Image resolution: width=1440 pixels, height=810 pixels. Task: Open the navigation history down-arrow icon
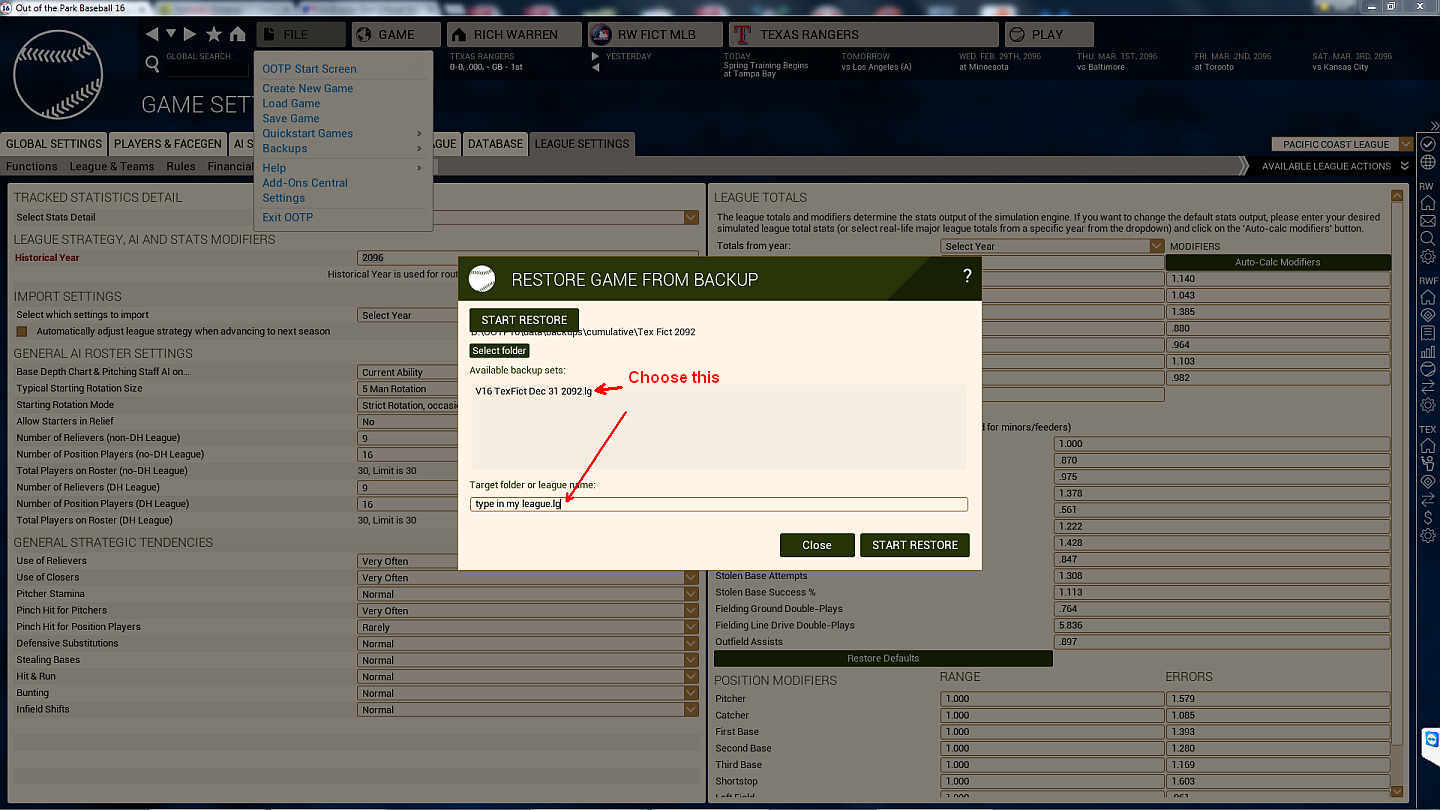171,34
